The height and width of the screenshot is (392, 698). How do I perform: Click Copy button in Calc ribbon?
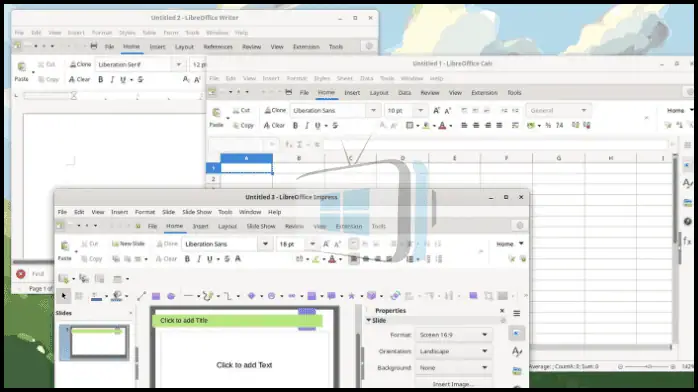click(243, 125)
